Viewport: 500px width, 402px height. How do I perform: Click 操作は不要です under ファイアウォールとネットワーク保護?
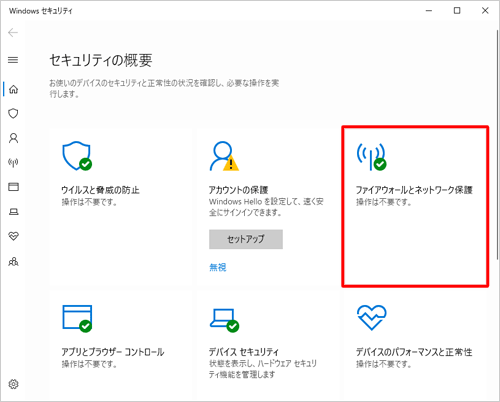(x=384, y=202)
